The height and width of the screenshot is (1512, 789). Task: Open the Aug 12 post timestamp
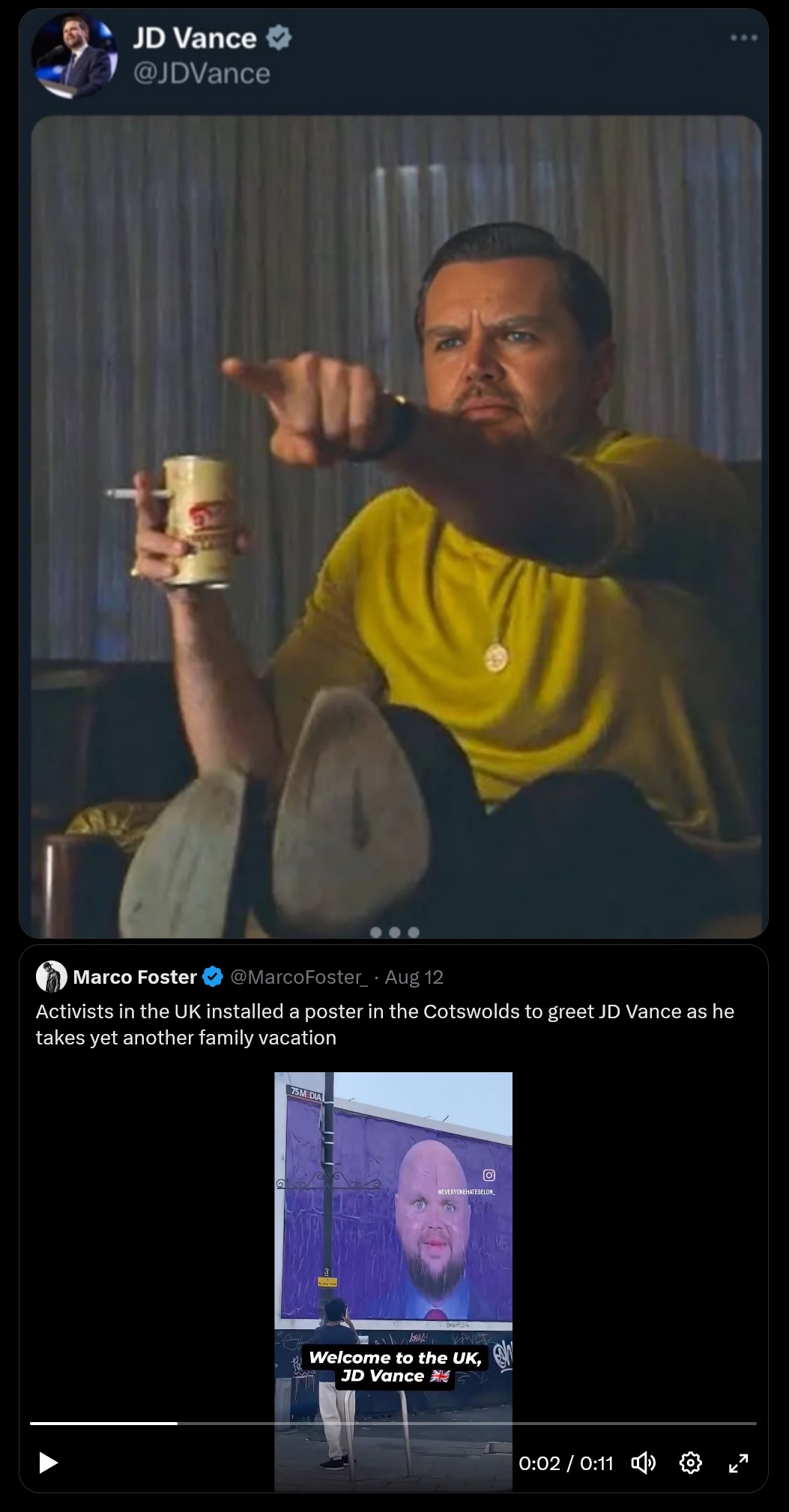[414, 977]
